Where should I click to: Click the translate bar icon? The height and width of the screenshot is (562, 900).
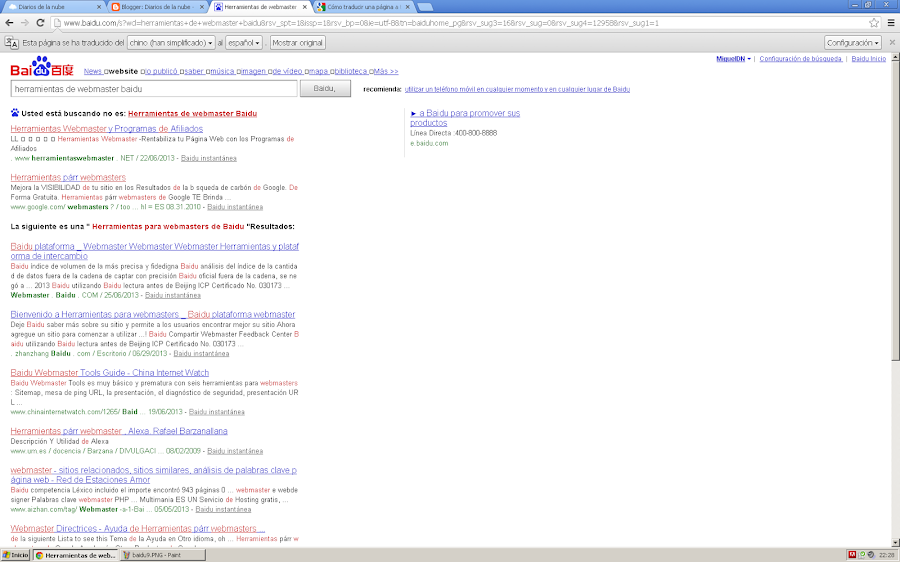(x=11, y=42)
